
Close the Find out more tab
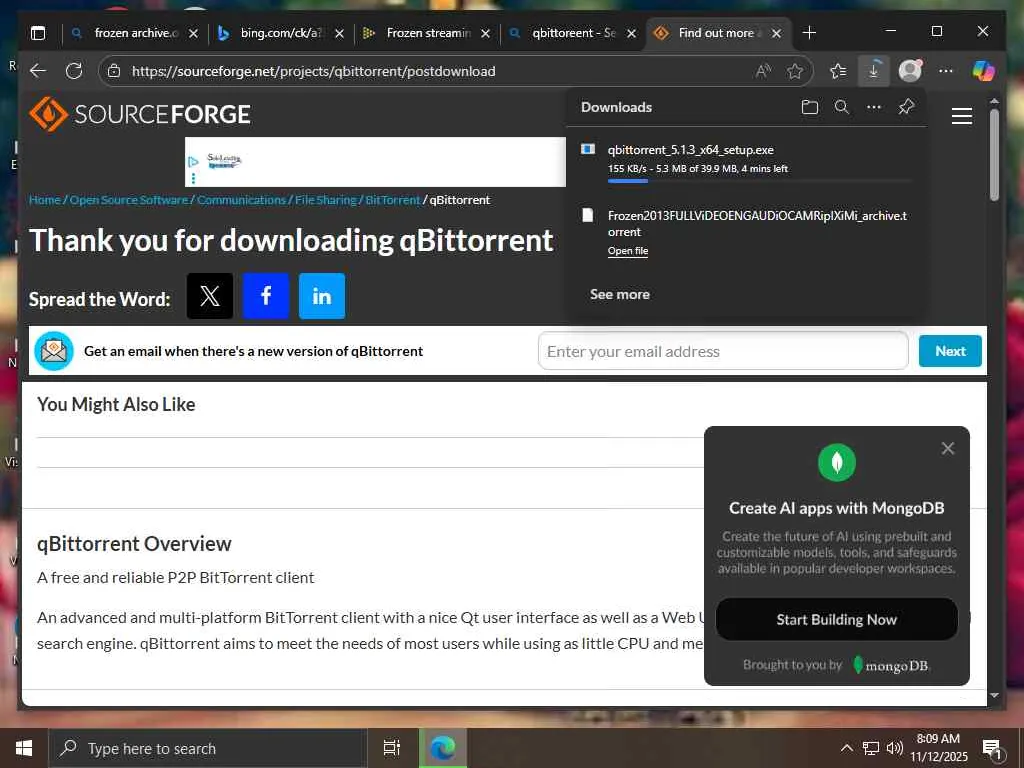pos(776,33)
